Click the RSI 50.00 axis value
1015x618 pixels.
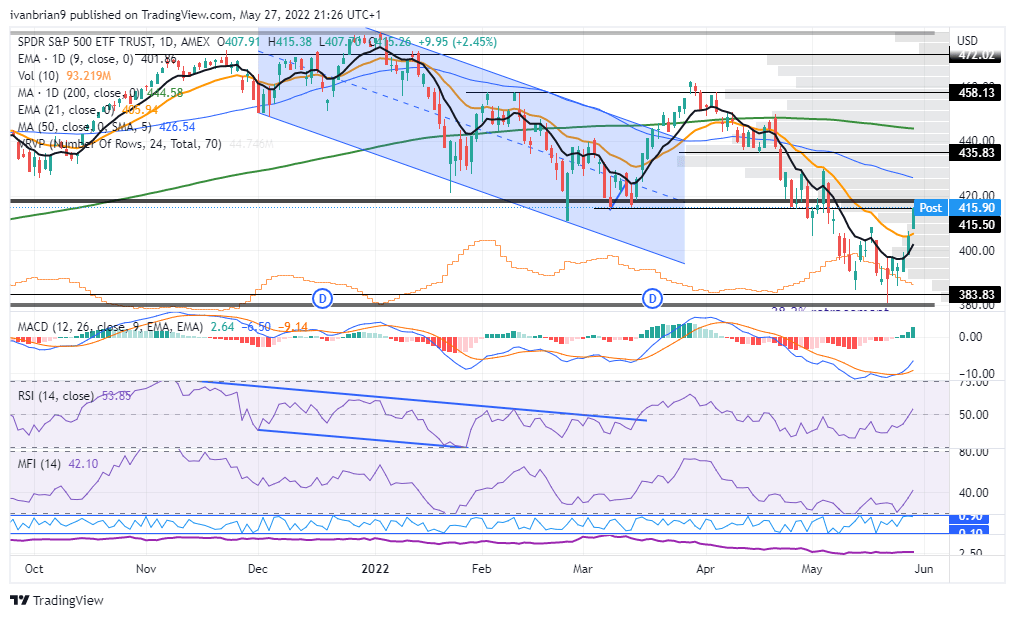pyautogui.click(x=974, y=414)
